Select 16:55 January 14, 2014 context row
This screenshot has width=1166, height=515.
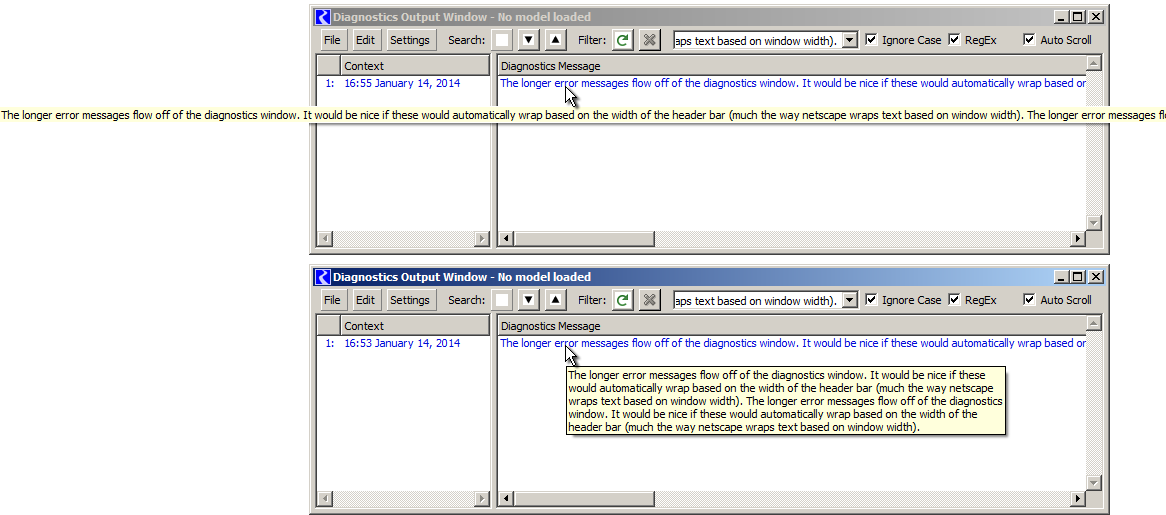pos(402,83)
